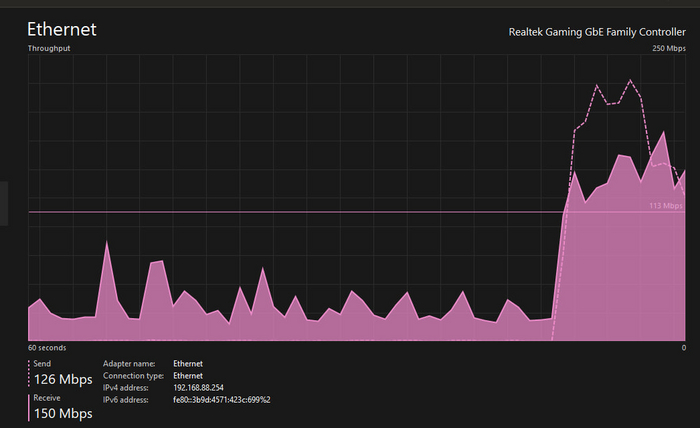Click the tallest dashed send peak in graph
Viewport: 700px width, 428px height.
pyautogui.click(x=630, y=80)
